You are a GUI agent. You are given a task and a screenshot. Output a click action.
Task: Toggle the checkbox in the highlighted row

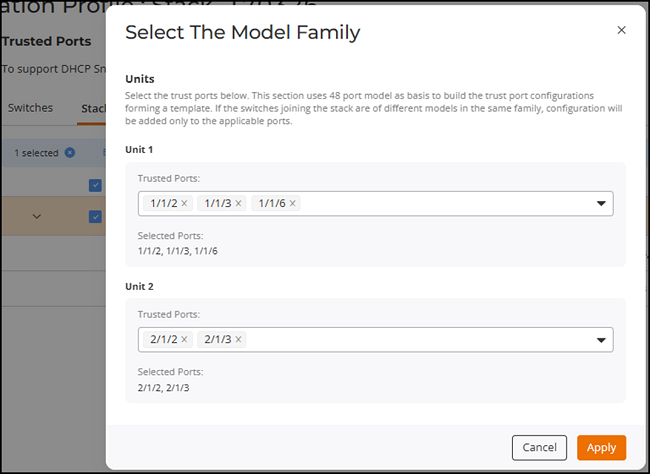click(95, 216)
